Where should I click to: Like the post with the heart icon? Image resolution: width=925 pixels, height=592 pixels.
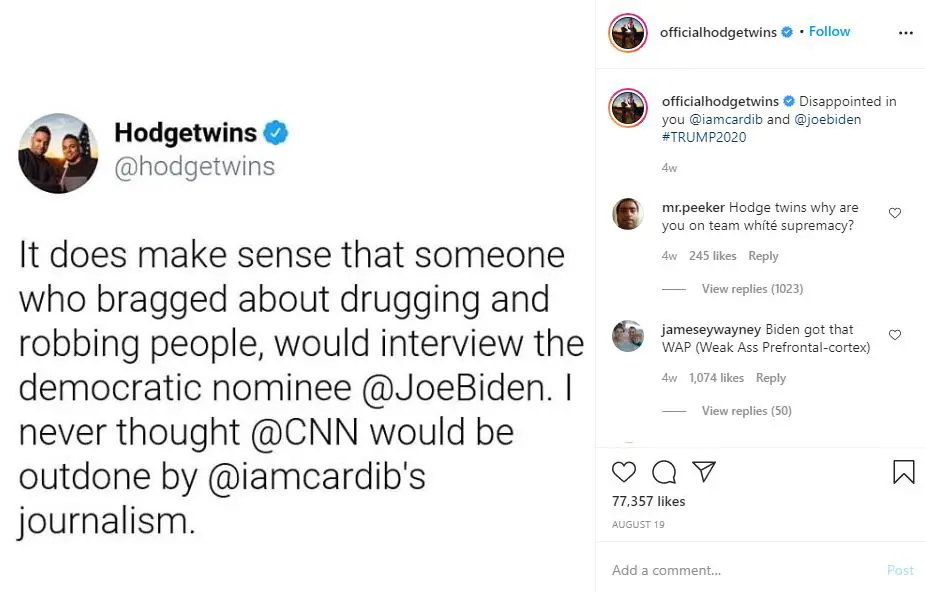pyautogui.click(x=623, y=472)
